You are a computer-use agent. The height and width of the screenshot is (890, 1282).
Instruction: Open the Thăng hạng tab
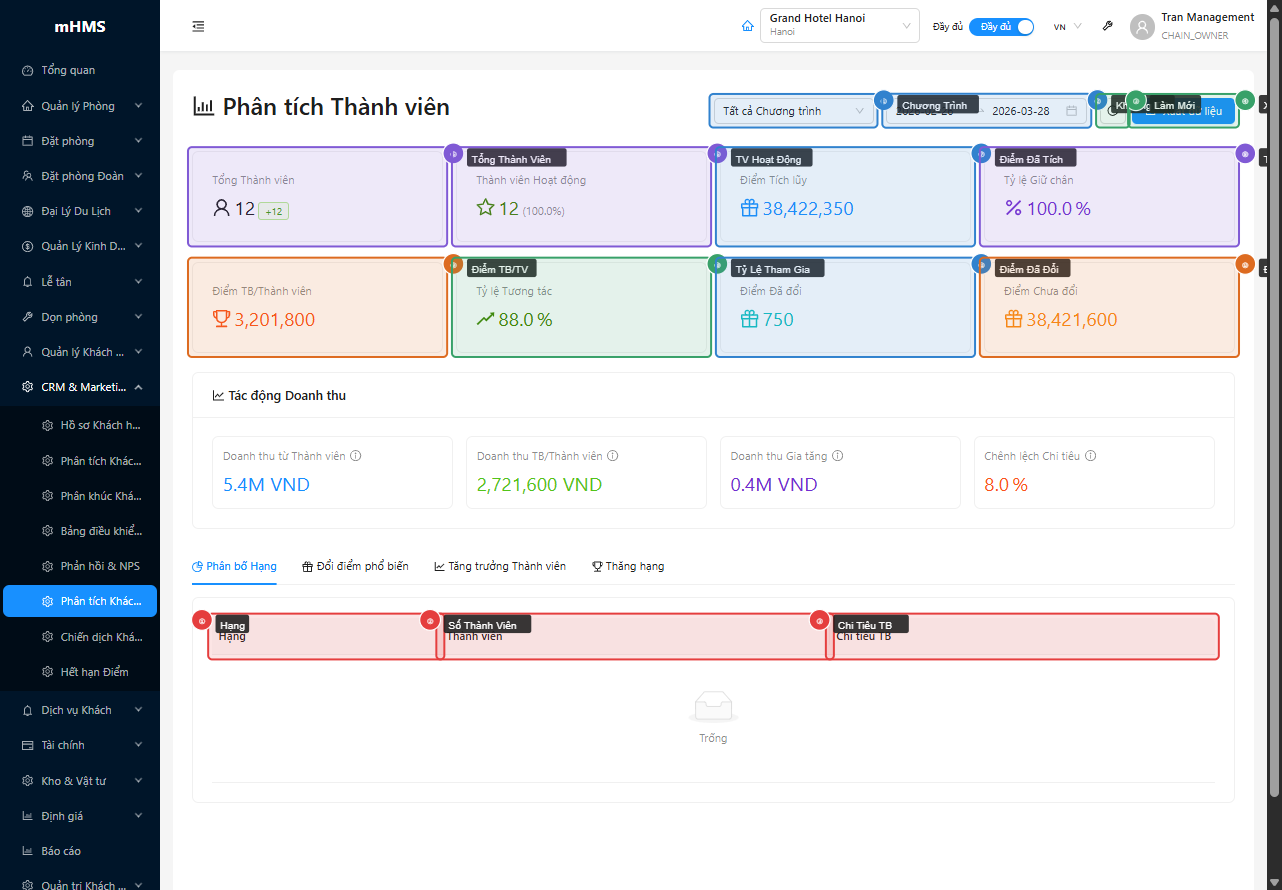(628, 566)
